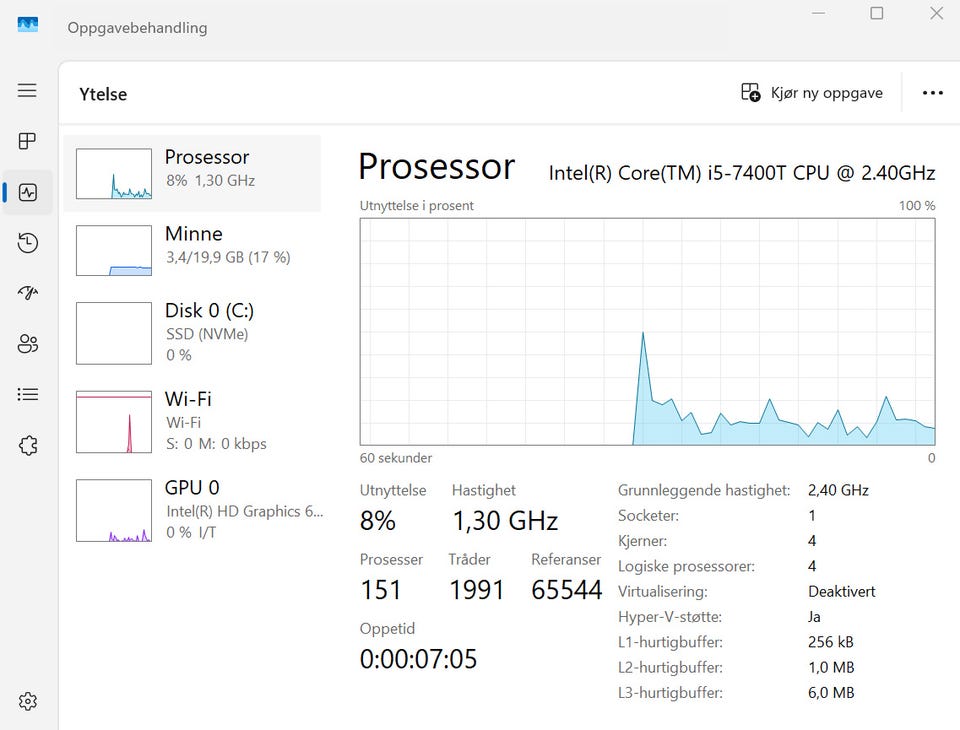960x730 pixels.
Task: Open the Details list icon
Action: click(27, 394)
